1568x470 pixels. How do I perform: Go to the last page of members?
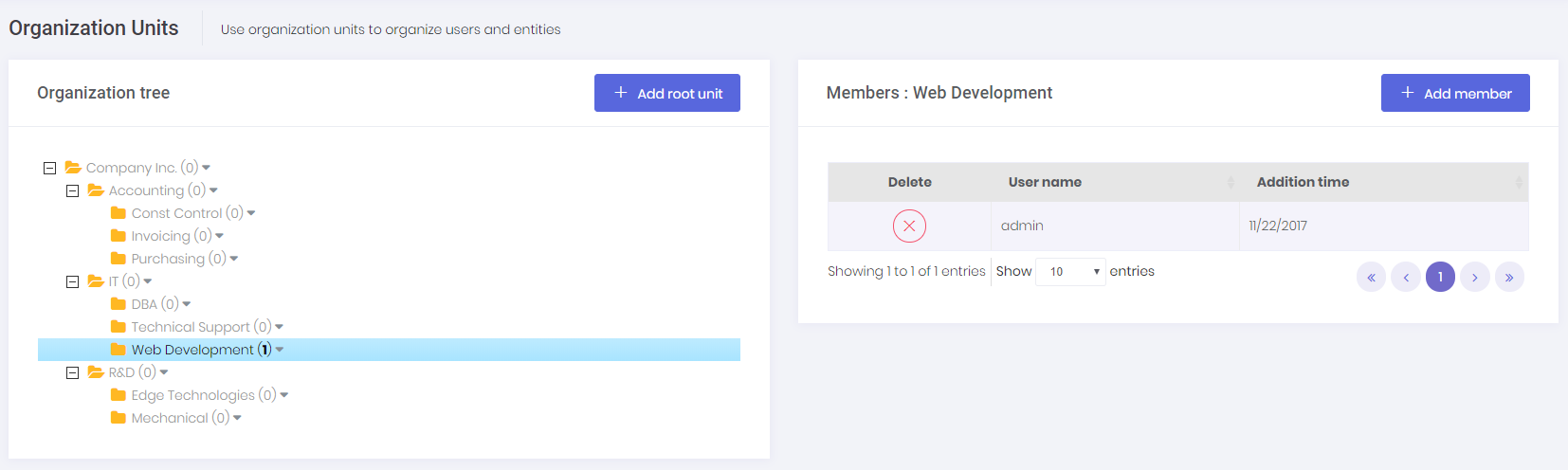tap(1509, 277)
